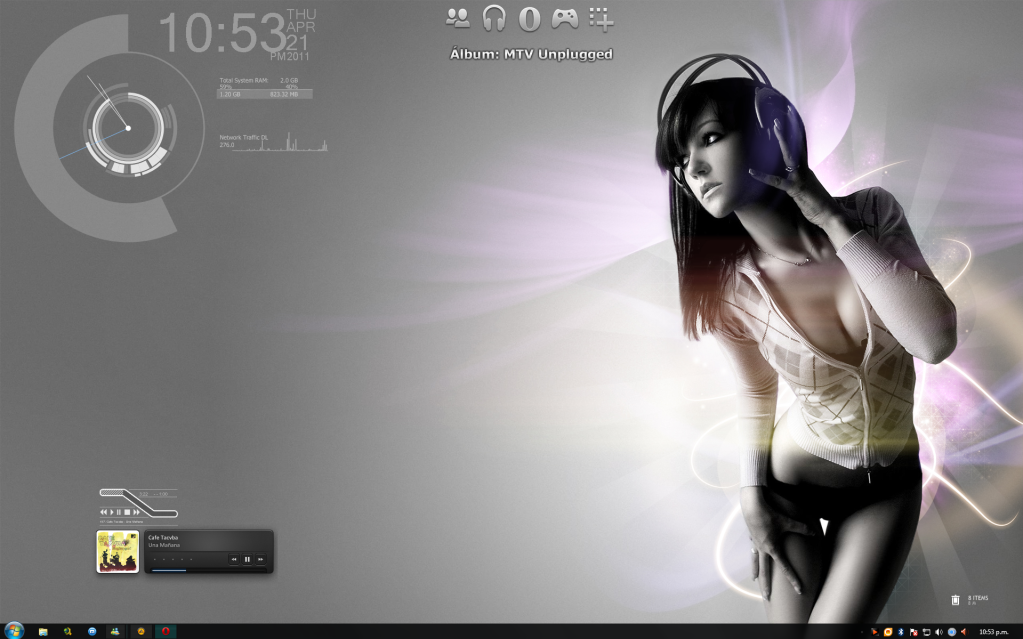
Task: Click the large 10:53 clock widget
Action: [222, 33]
